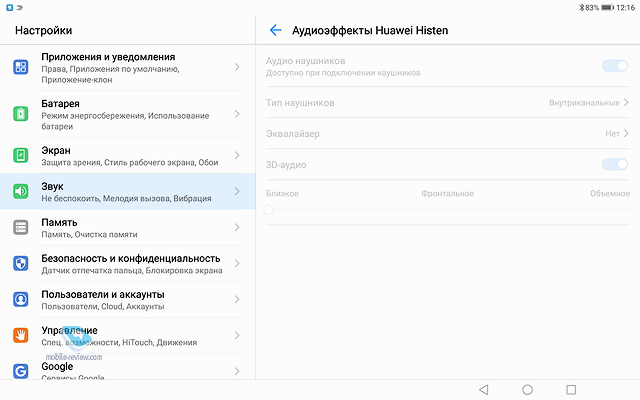Open the Apps and notifications icon
Image resolution: width=640 pixels, height=400 pixels.
(21, 67)
